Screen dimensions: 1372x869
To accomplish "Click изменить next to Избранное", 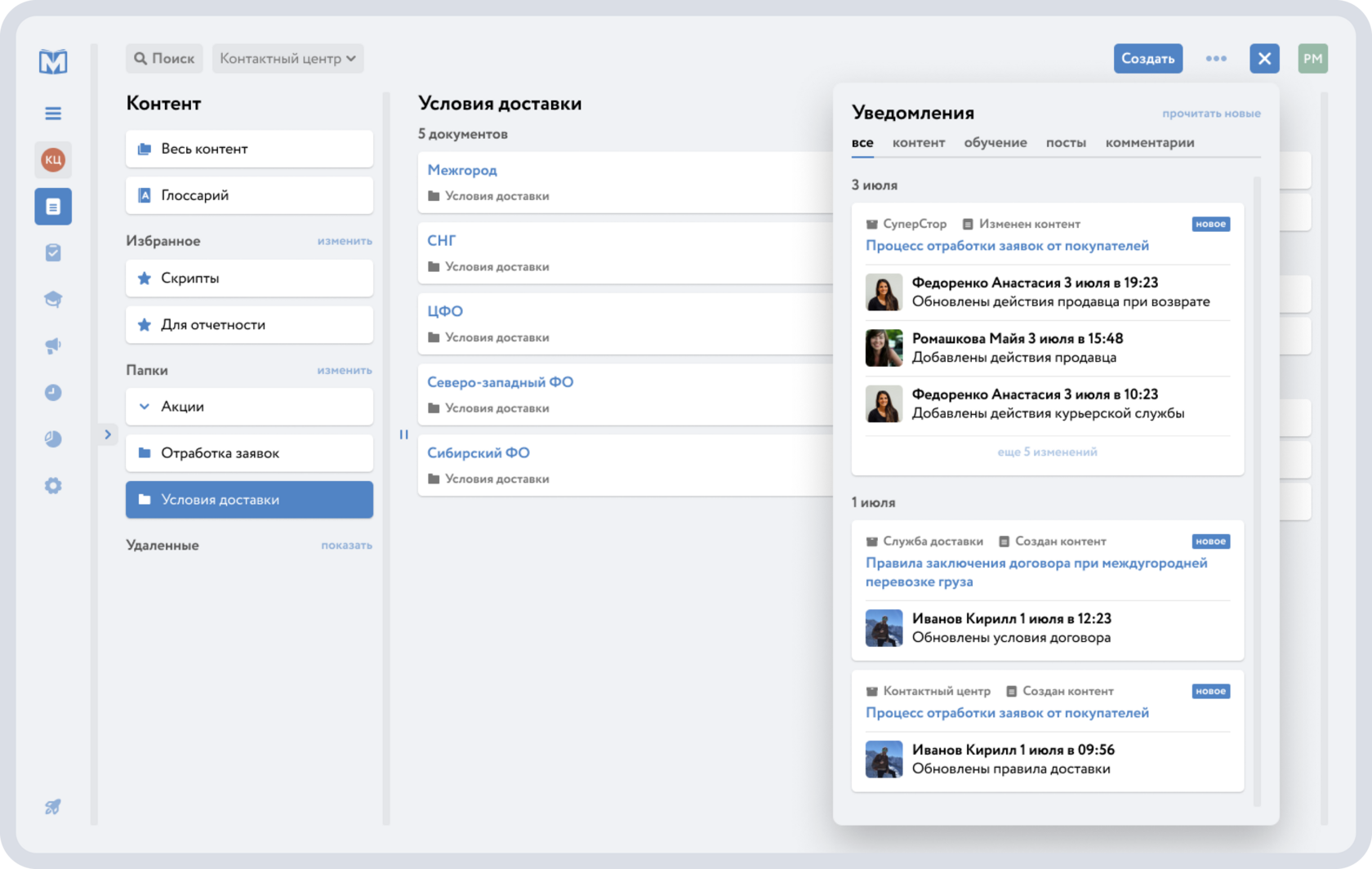I will coord(345,241).
